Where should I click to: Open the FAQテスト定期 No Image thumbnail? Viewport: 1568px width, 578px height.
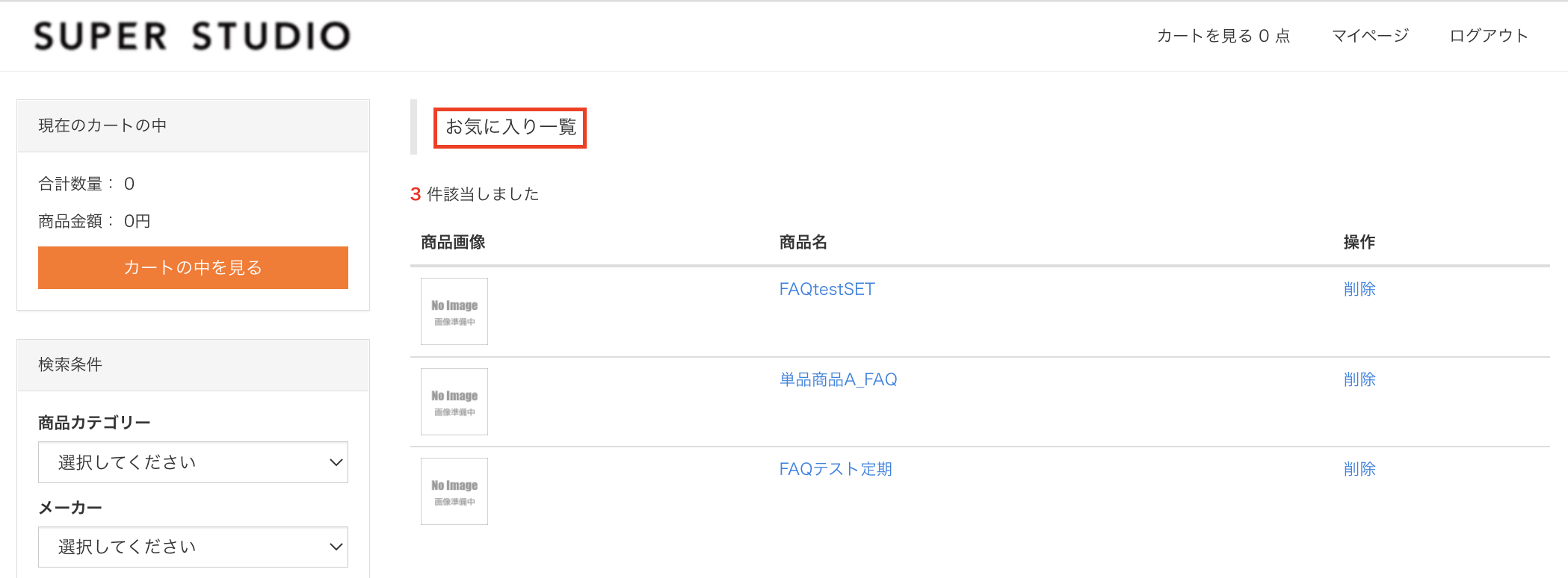point(454,491)
